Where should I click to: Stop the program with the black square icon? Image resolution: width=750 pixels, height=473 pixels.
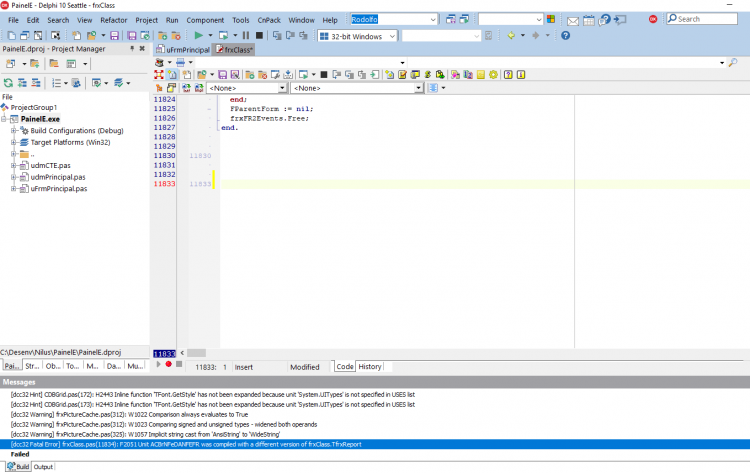[259, 35]
